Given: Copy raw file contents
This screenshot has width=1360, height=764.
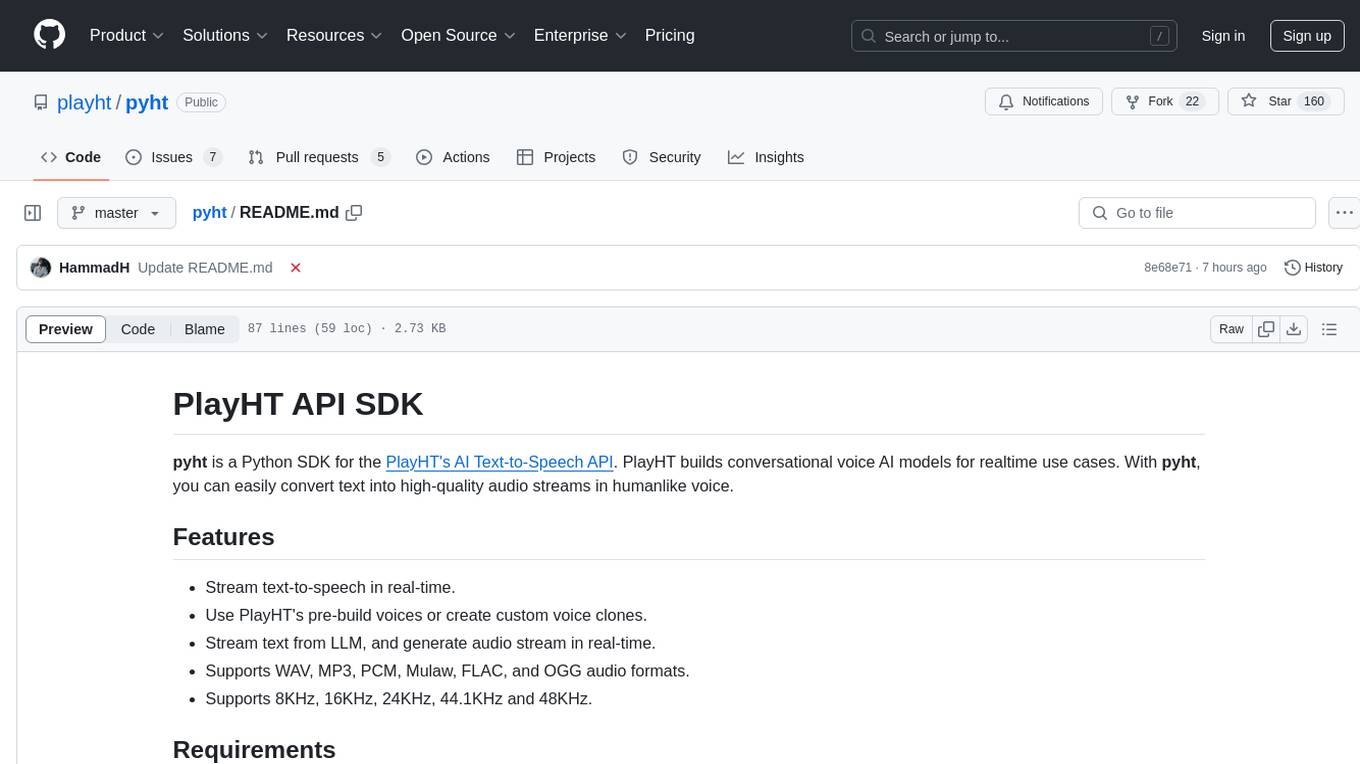Looking at the screenshot, I should (x=1266, y=329).
